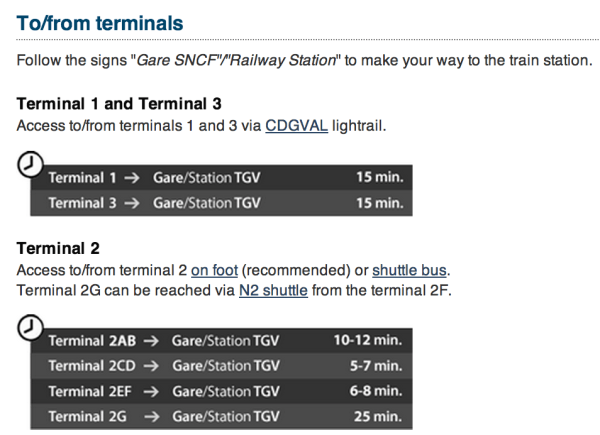Click the clock icon above Terminal 1 timetable

point(31,164)
